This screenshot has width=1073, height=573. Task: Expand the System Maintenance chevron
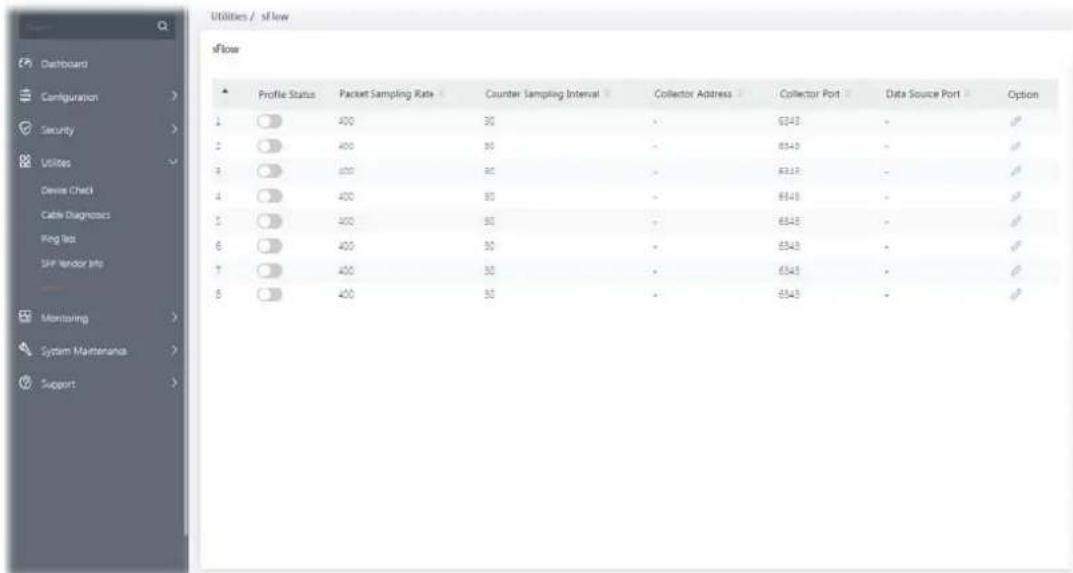coord(174,351)
